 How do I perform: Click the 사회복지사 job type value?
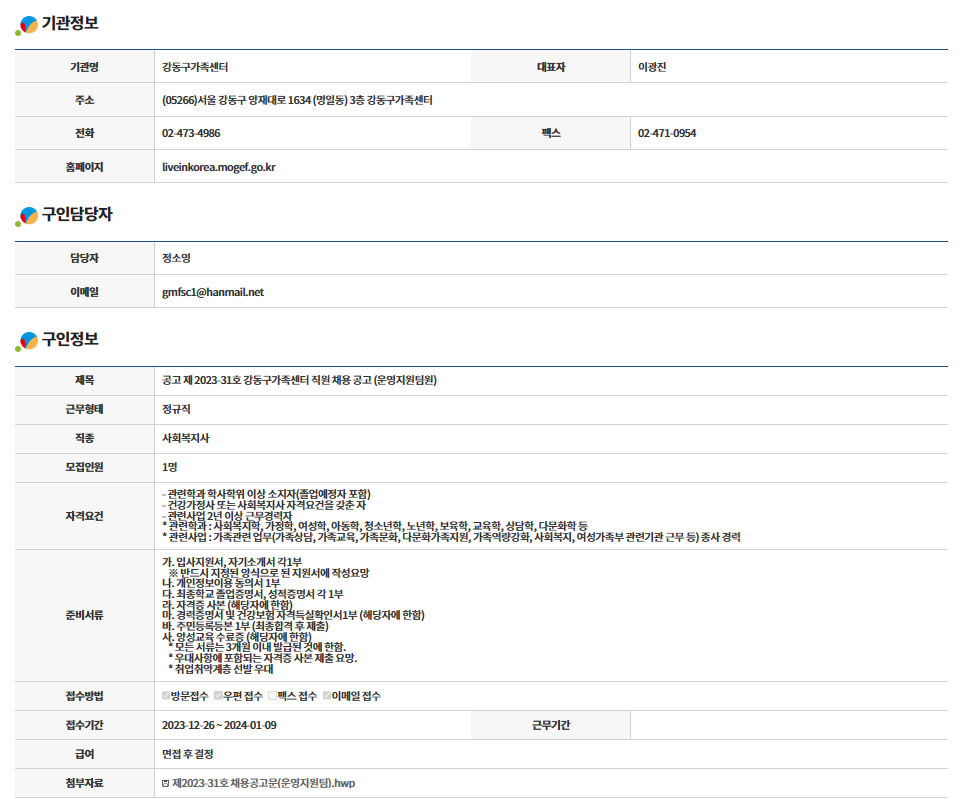[185, 438]
